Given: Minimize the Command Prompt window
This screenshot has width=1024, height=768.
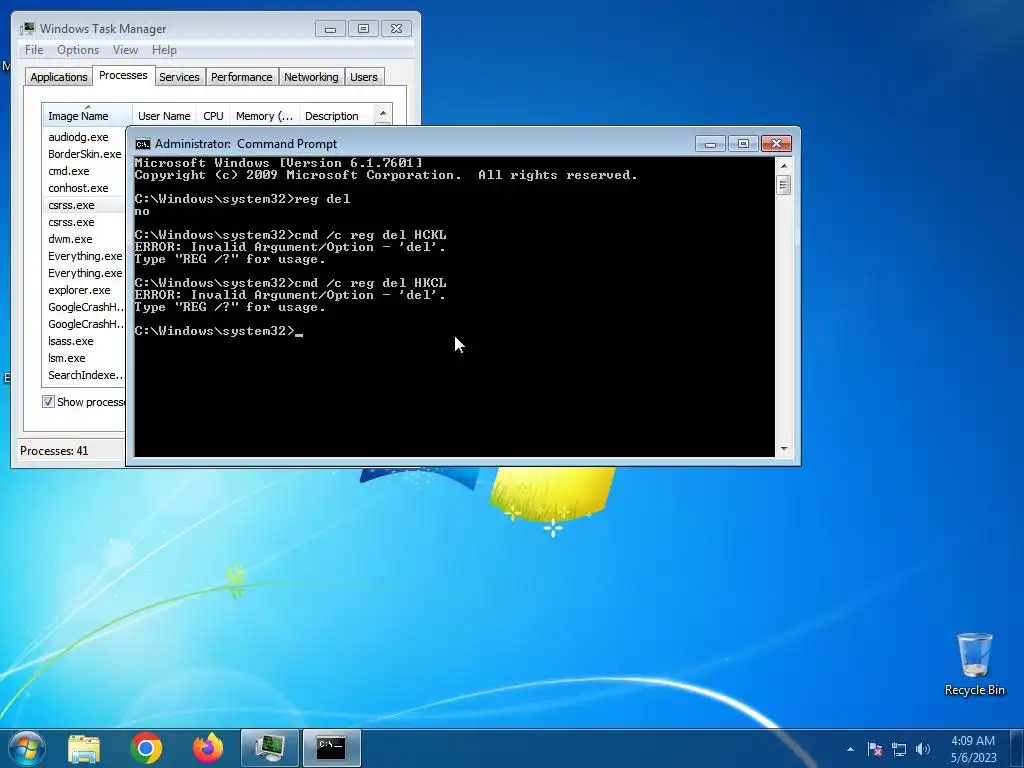Looking at the screenshot, I should pos(711,144).
